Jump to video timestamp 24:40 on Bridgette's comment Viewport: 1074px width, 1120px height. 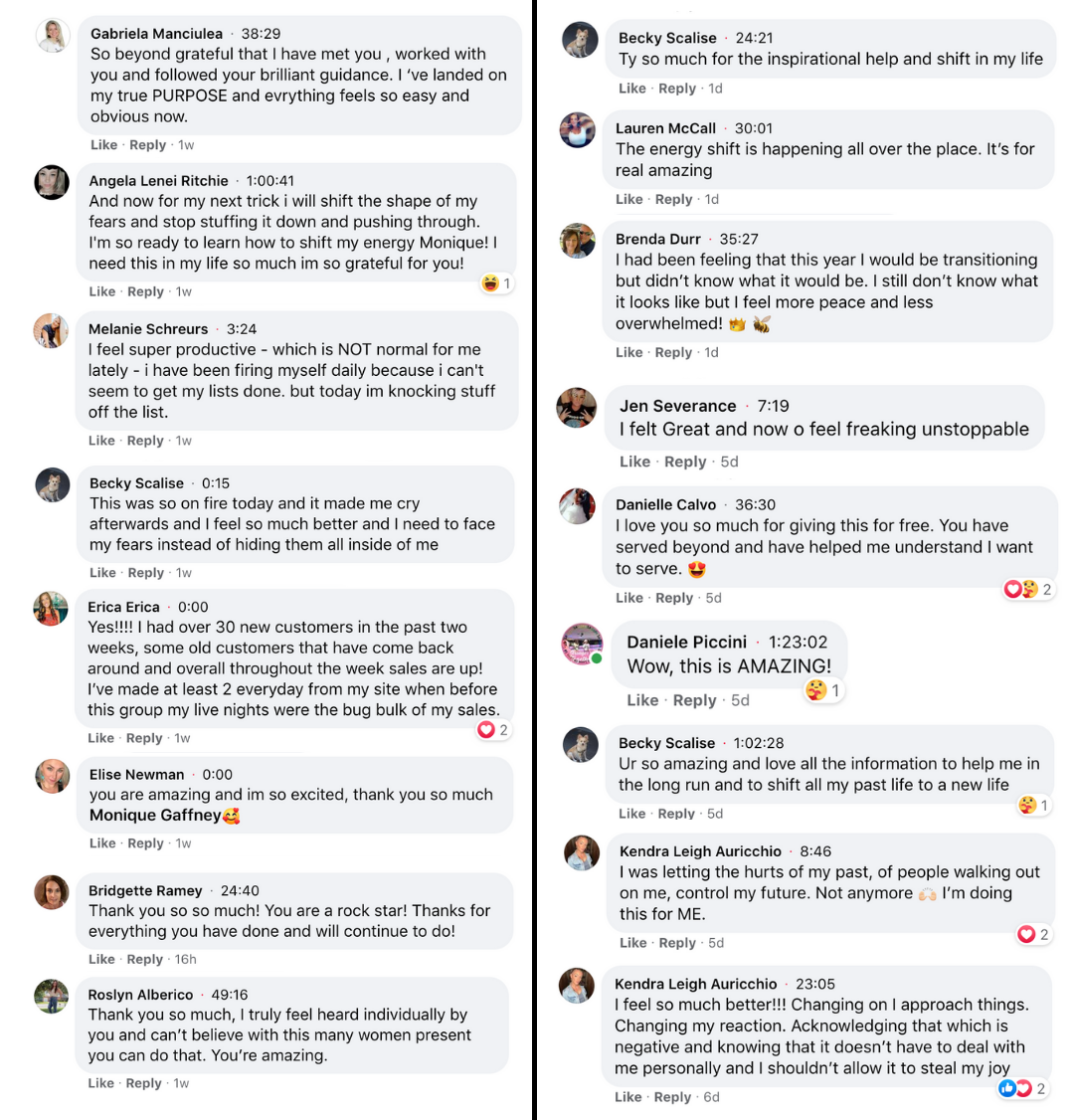point(240,890)
